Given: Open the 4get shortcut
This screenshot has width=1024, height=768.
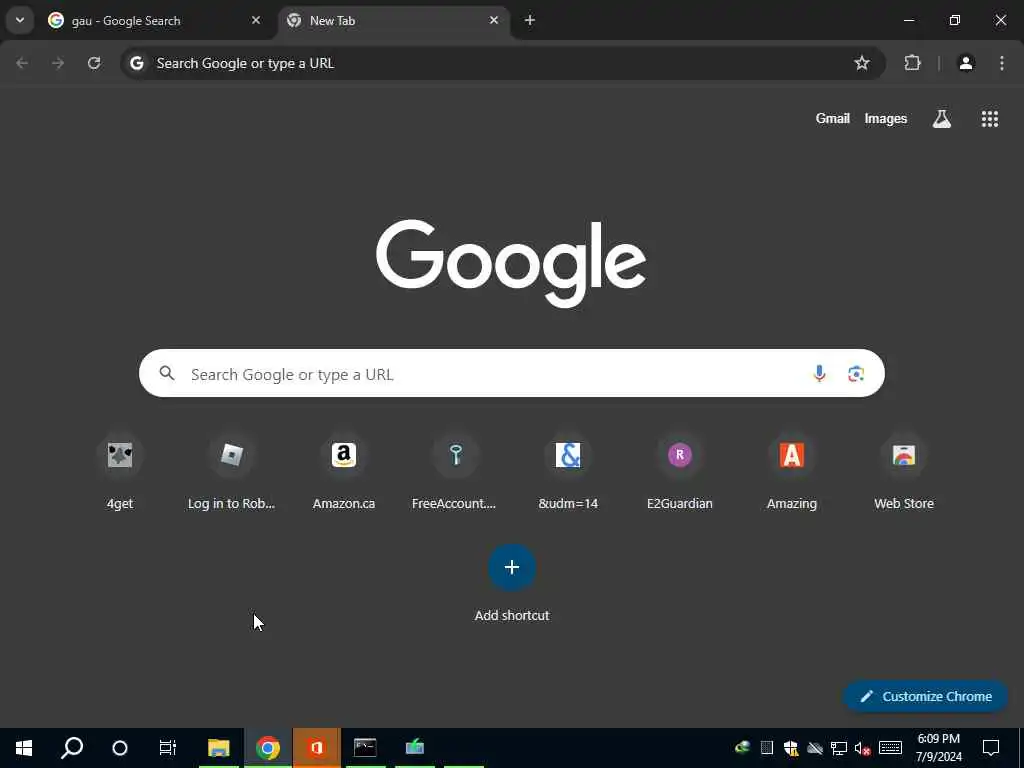Looking at the screenshot, I should (120, 472).
